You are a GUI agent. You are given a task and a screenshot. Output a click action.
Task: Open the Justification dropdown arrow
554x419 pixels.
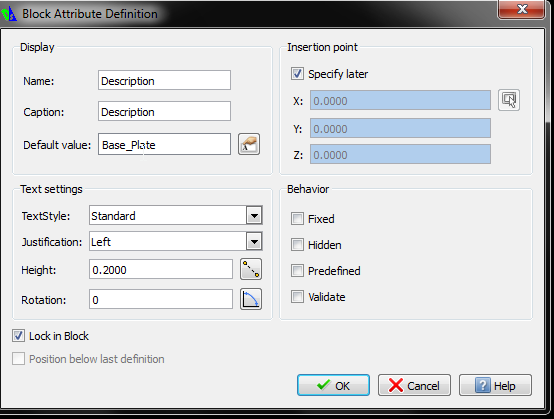click(x=254, y=242)
